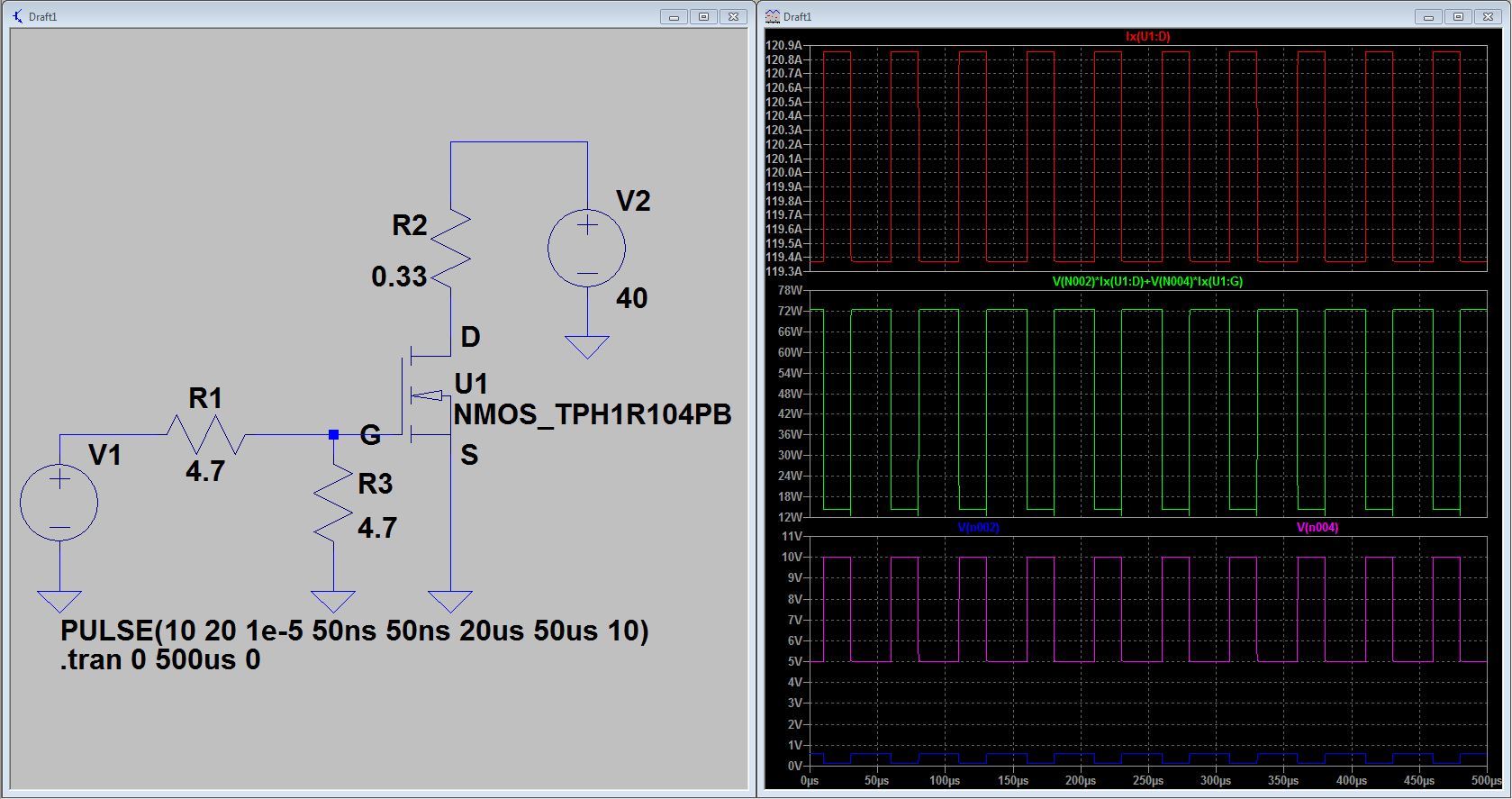Click R2 value 0.33 text
The image size is (1512, 799).
pos(399,277)
